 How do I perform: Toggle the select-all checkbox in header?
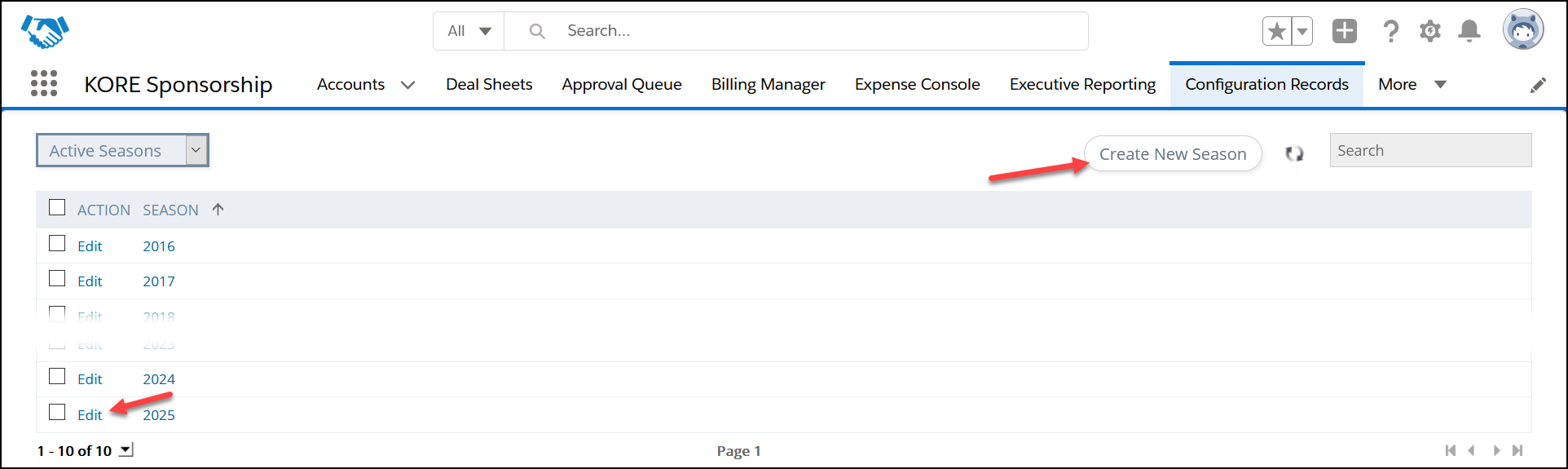(x=57, y=207)
